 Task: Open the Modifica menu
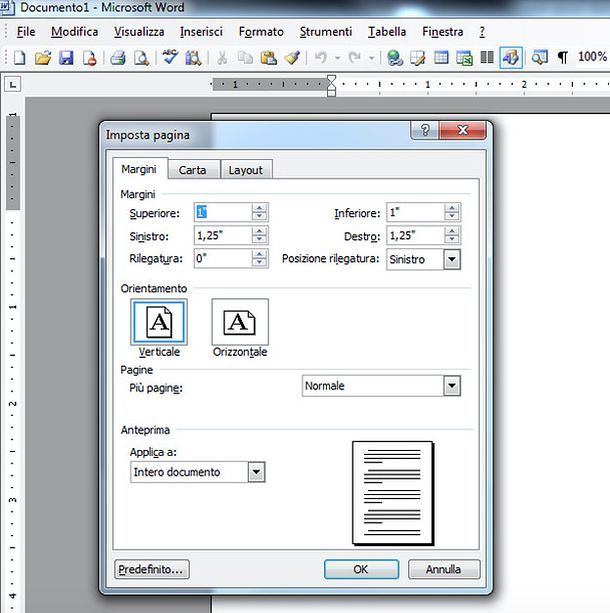click(74, 32)
